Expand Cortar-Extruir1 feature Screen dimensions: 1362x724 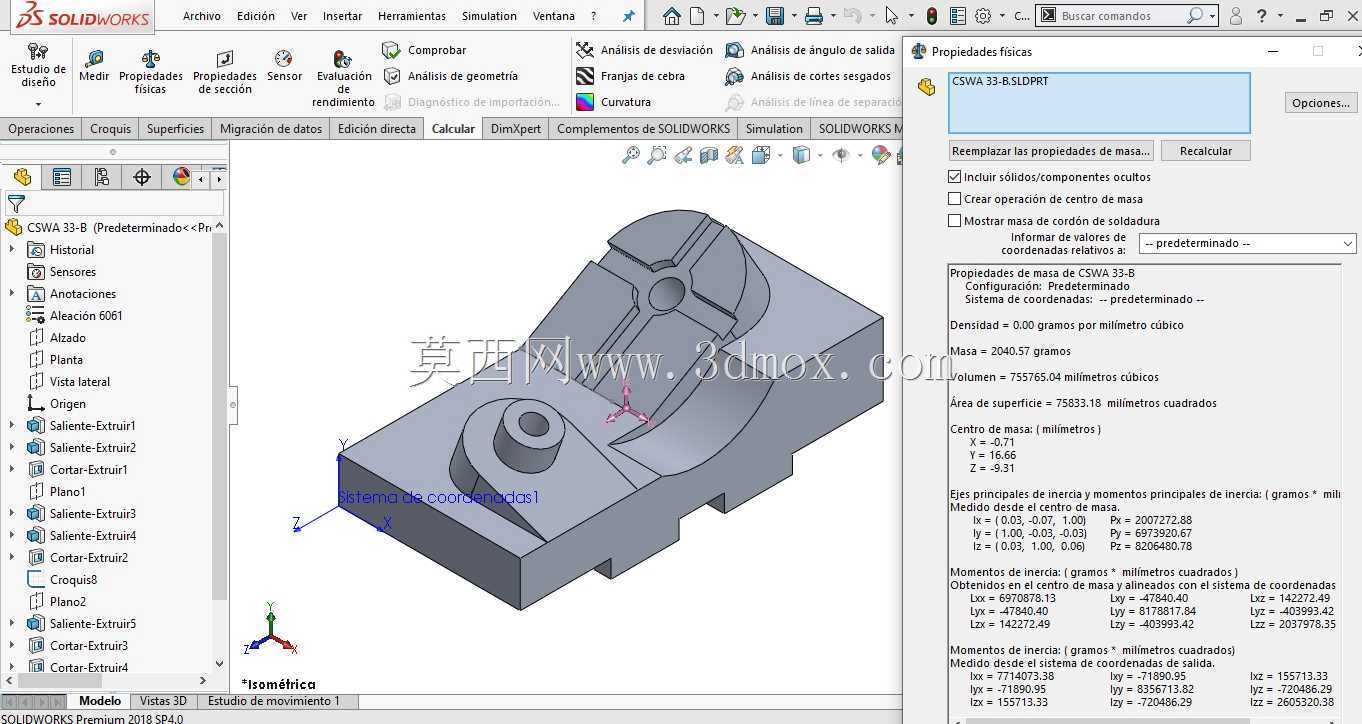12,470
